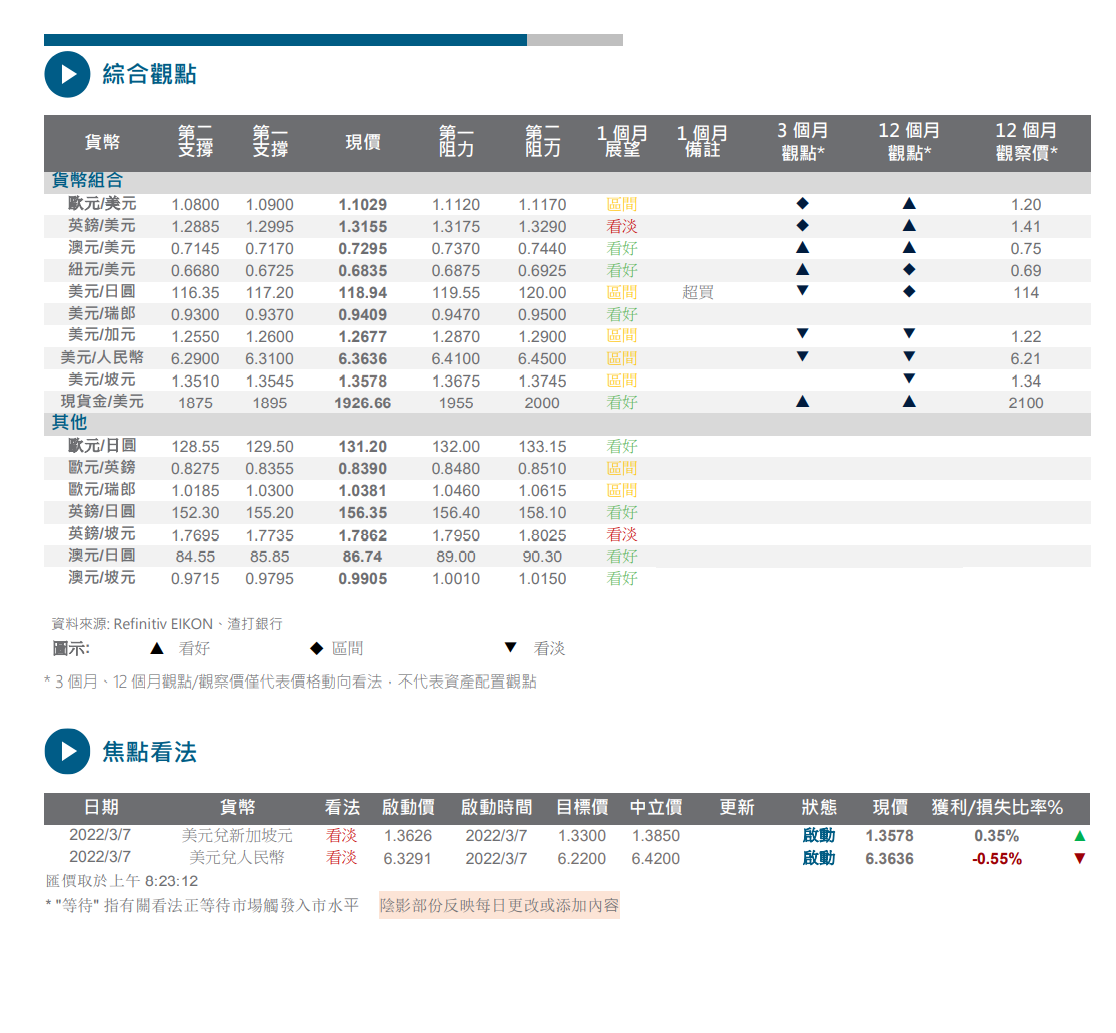
Task: Click the peach-shaded 陰影部份 note
Action: tap(499, 906)
